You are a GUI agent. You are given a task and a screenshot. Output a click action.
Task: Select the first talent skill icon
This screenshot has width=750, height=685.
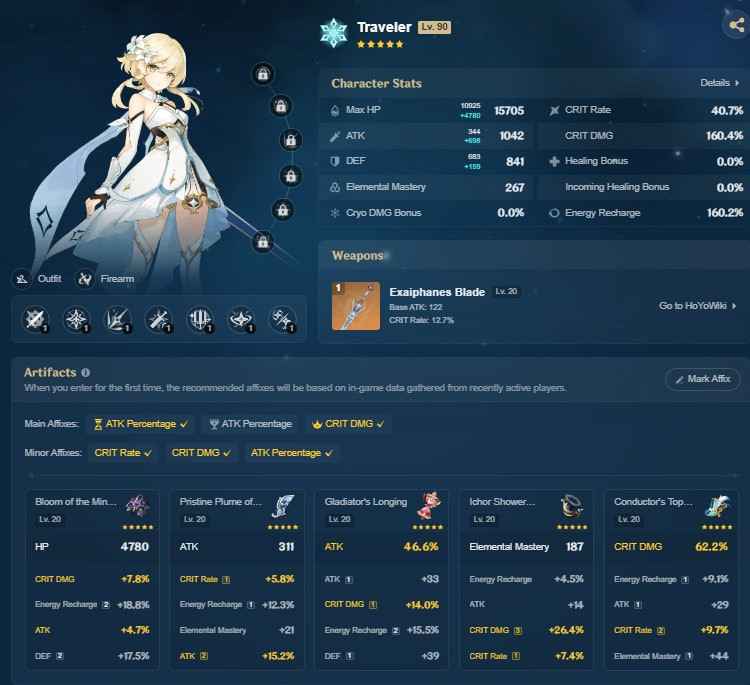35,319
